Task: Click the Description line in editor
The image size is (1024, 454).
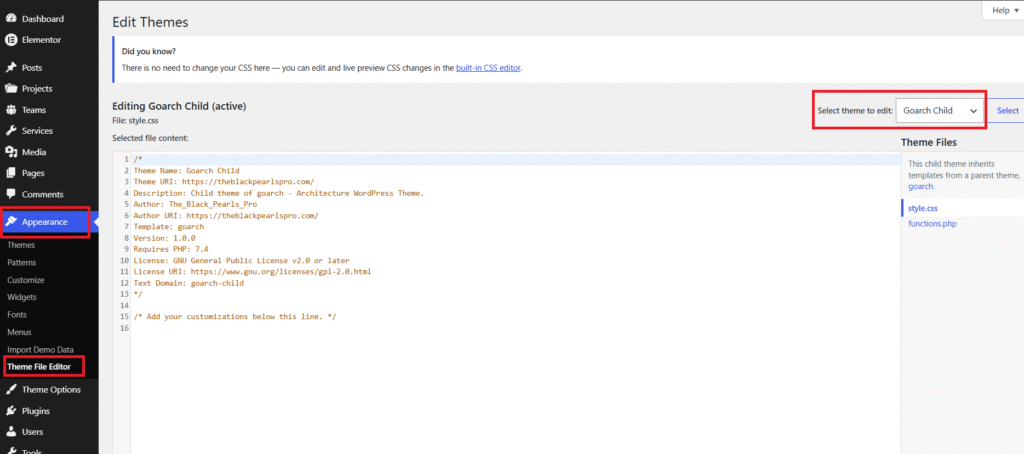Action: click(x=279, y=193)
